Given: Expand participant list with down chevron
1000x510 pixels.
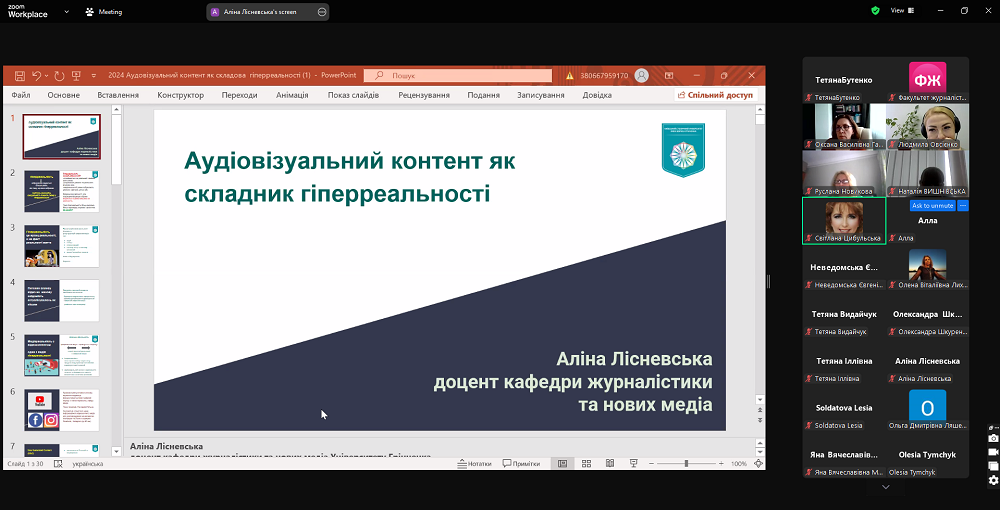Looking at the screenshot, I should 885,487.
